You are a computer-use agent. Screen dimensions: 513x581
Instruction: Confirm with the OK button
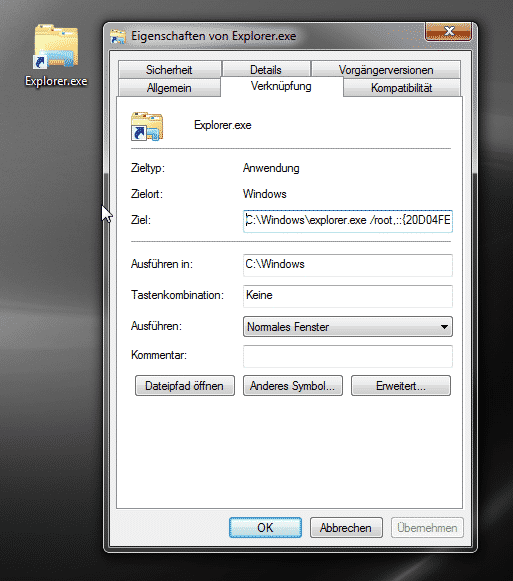265,527
